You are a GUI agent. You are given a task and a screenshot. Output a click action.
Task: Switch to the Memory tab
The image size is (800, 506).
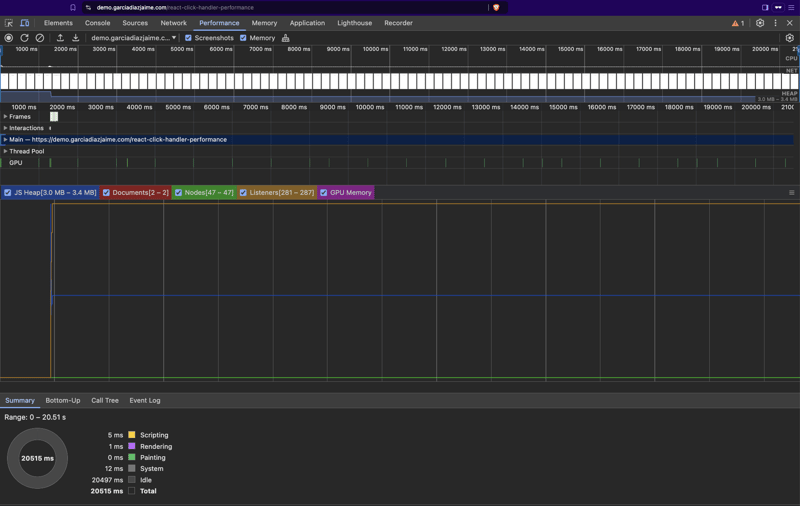[x=264, y=23]
